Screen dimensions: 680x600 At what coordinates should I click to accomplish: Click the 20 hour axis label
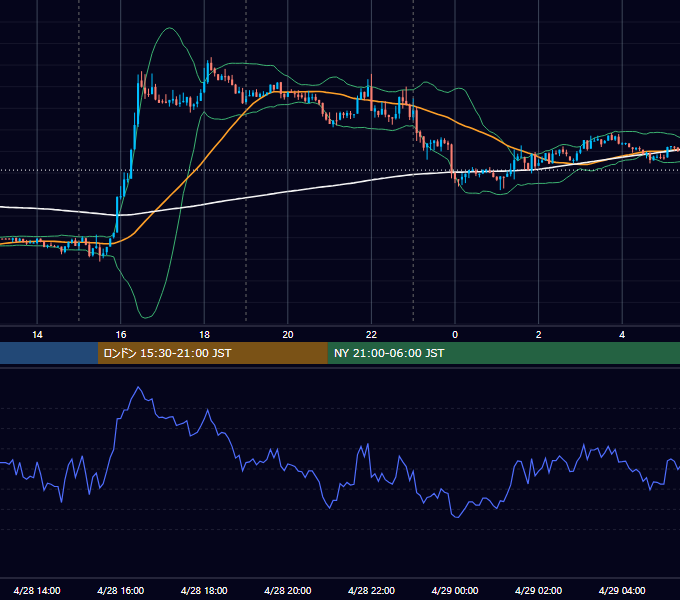click(288, 335)
